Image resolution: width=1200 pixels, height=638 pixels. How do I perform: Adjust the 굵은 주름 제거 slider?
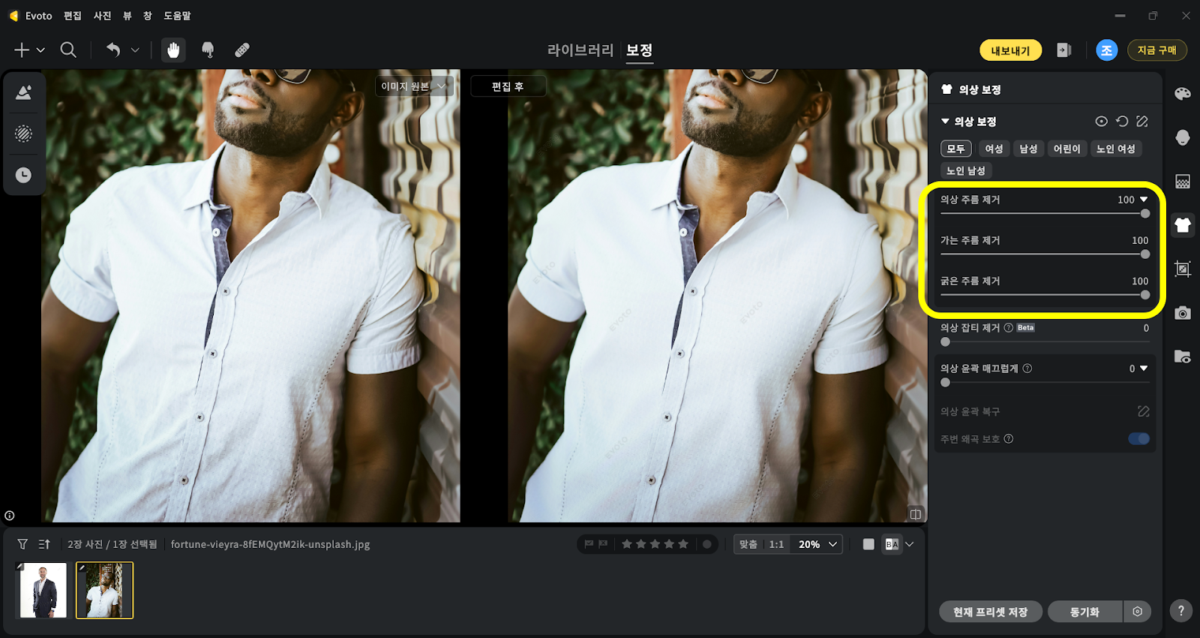pos(1043,295)
